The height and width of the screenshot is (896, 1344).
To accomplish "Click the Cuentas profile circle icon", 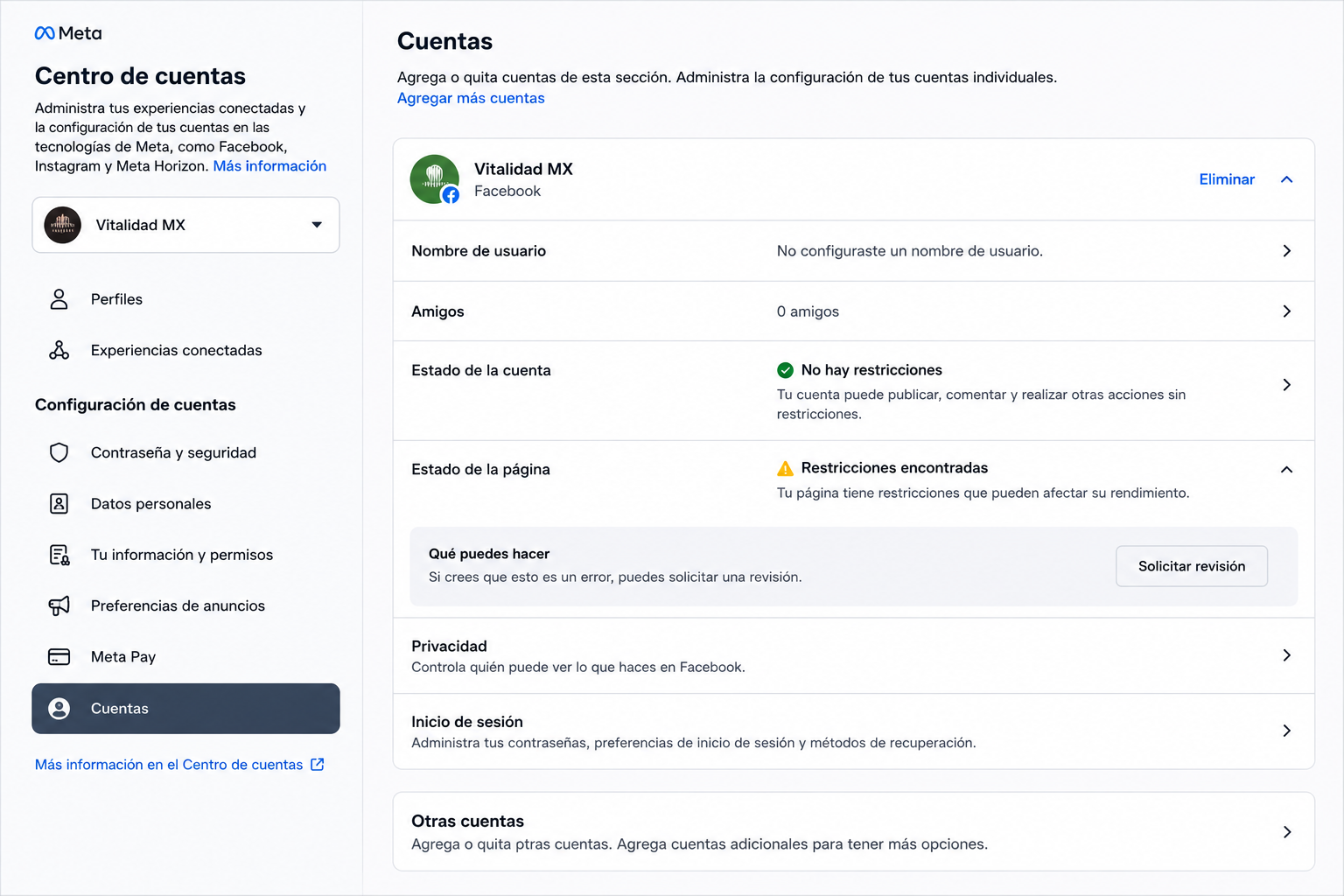I will tap(59, 709).
